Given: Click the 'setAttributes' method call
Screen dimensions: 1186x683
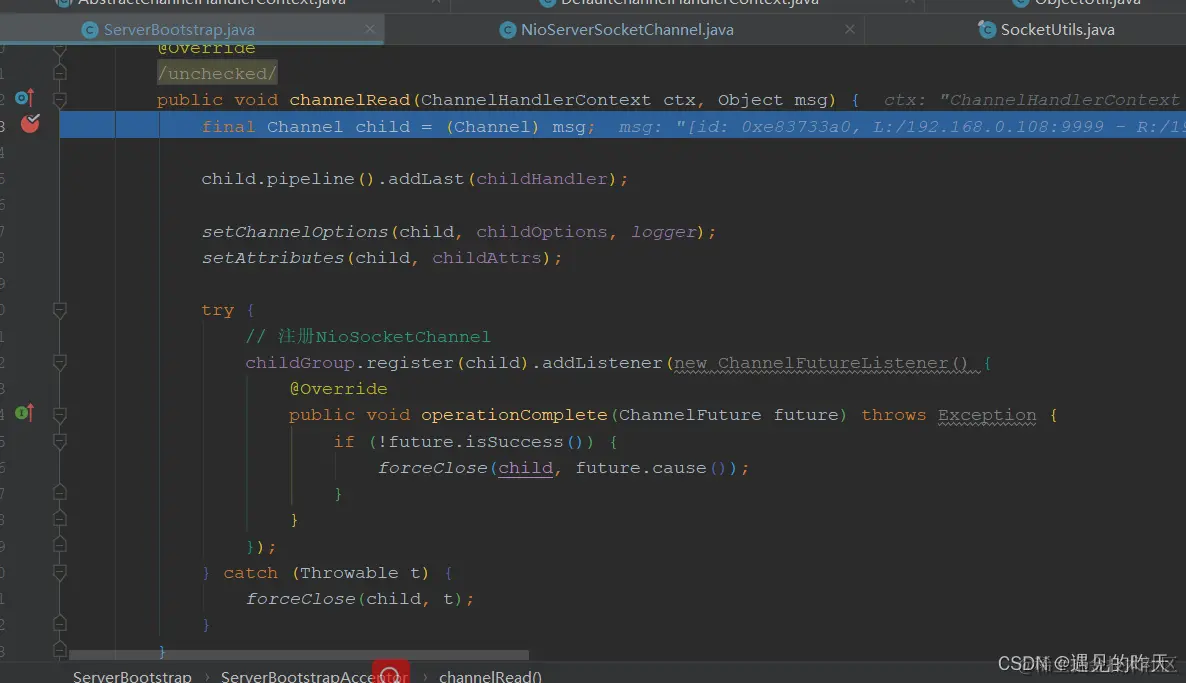Looking at the screenshot, I should [x=272, y=258].
